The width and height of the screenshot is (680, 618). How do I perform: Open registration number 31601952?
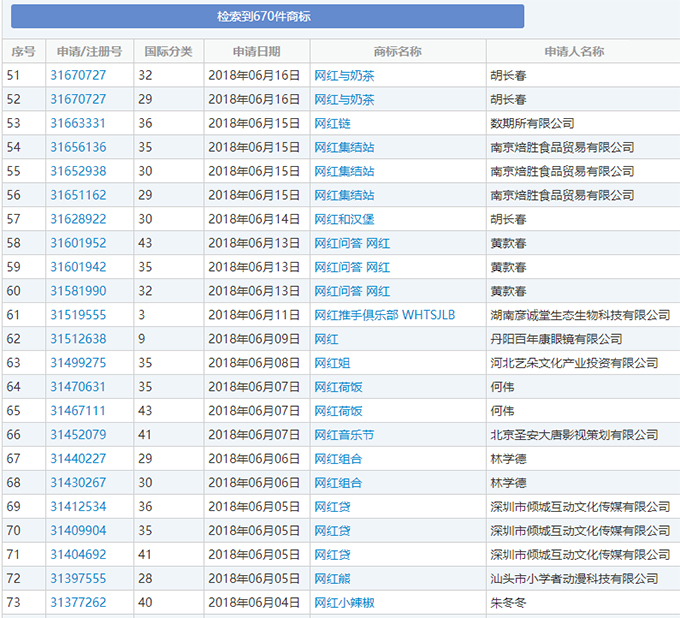tap(78, 243)
